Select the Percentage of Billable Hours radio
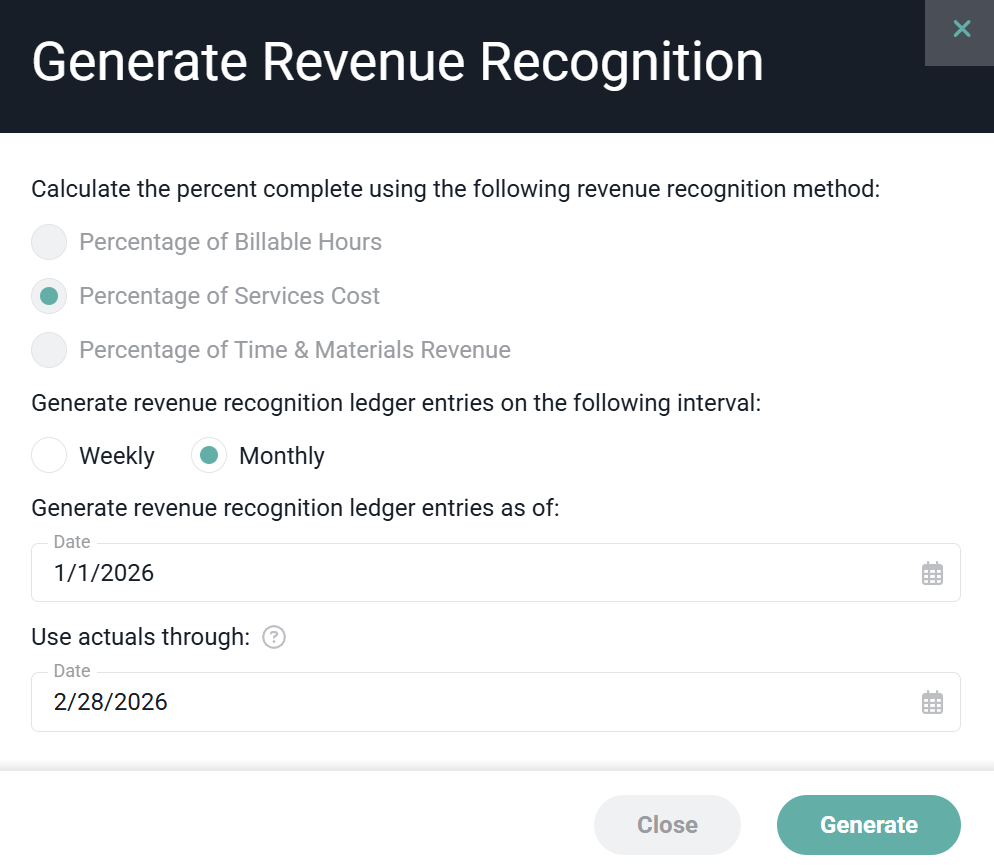994x868 pixels. tap(49, 242)
